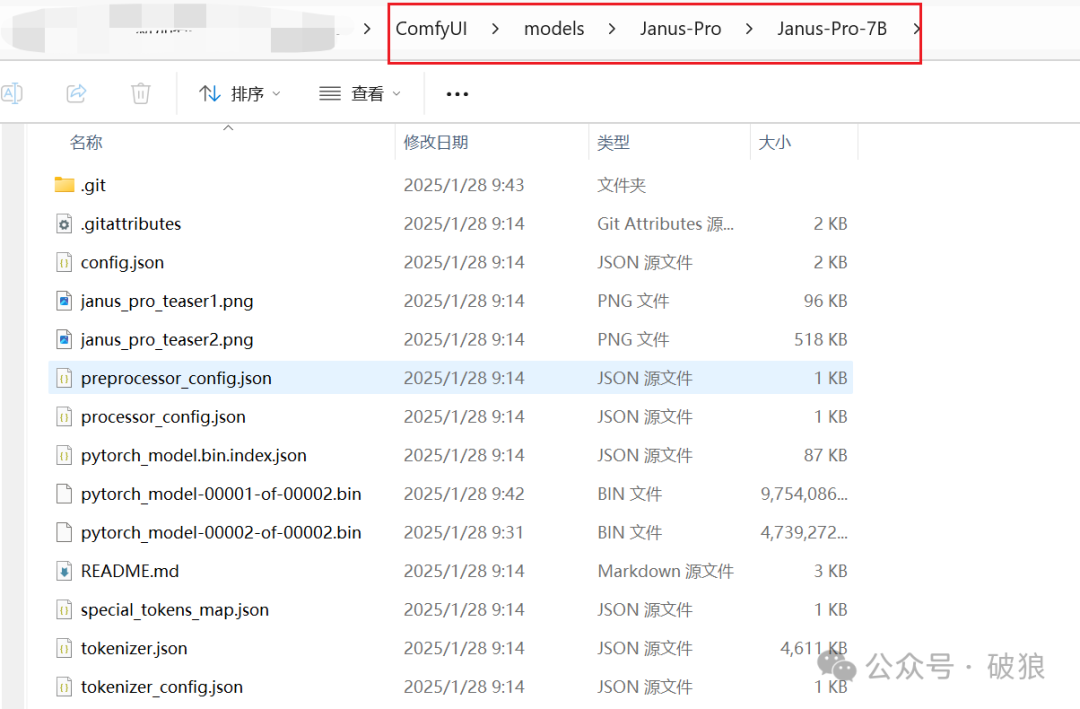Click special_tokens_map.json file name
This screenshot has height=709, width=1080.
click(175, 610)
